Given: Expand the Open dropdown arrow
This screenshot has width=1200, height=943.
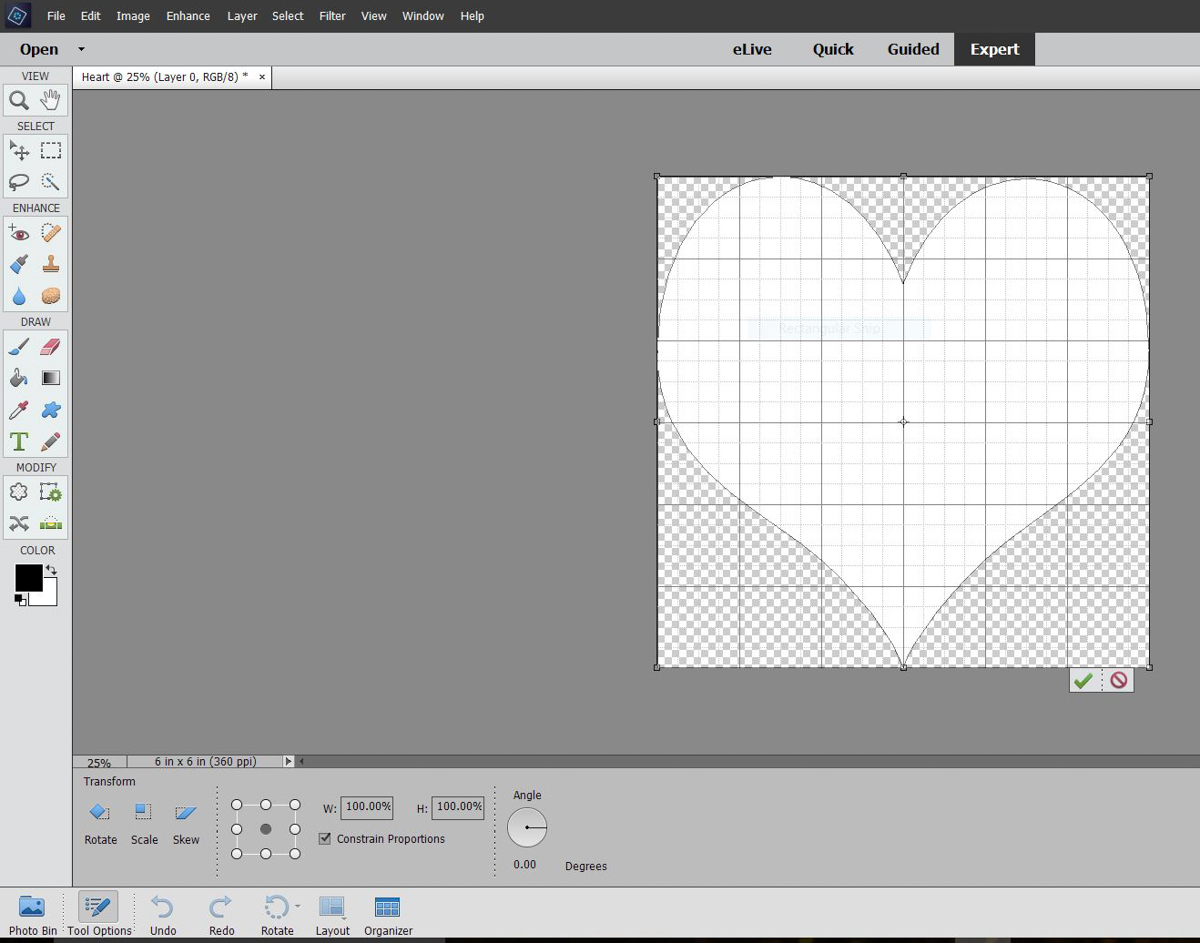Looking at the screenshot, I should (81, 49).
